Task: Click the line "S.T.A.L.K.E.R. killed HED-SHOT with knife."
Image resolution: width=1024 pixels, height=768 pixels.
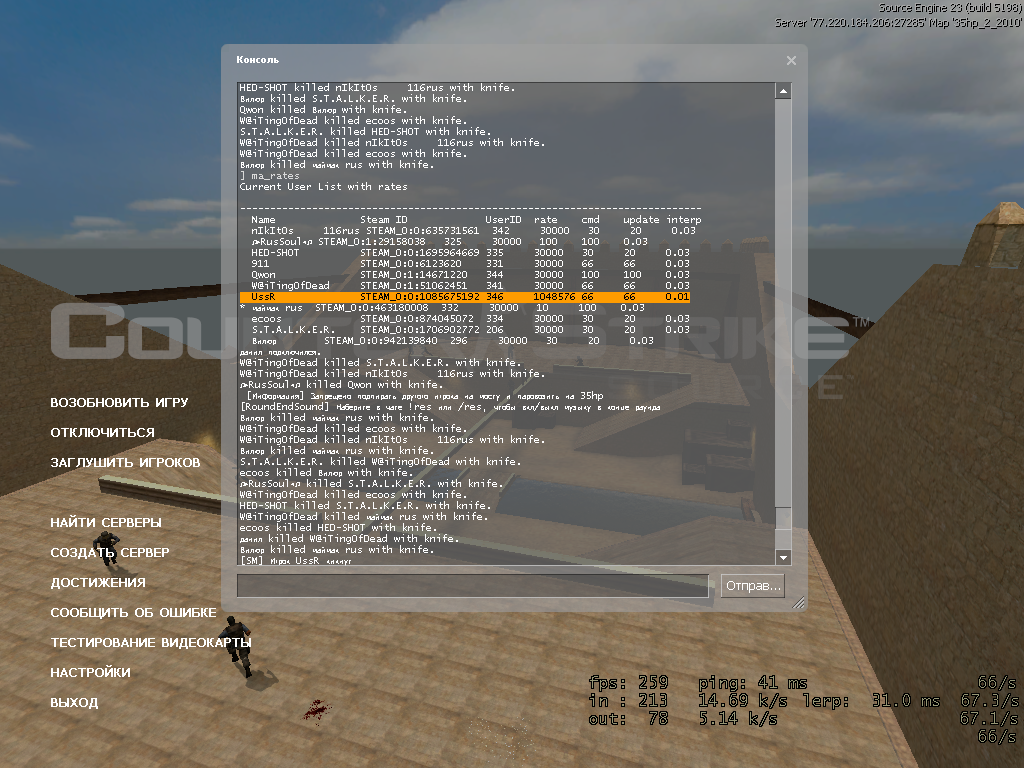Action: [x=365, y=132]
